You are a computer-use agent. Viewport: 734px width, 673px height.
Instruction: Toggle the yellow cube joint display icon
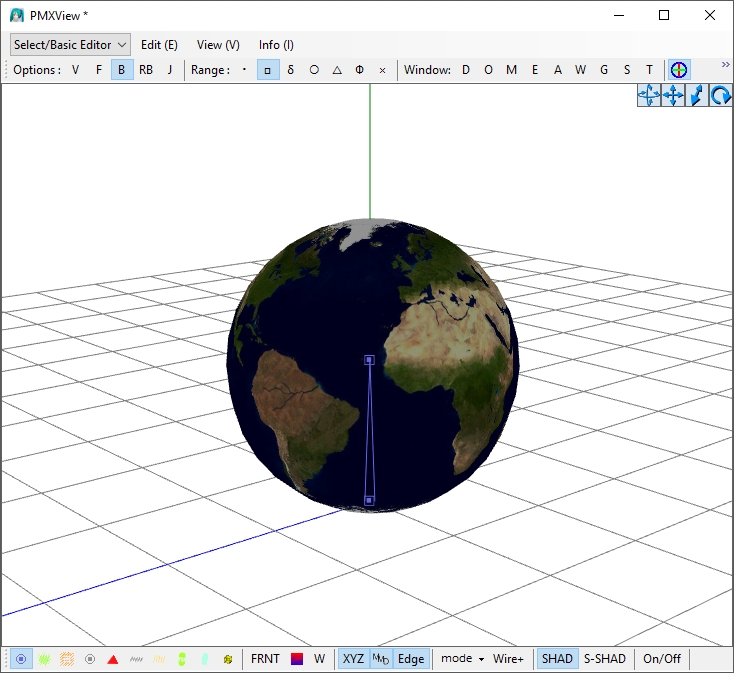(228, 659)
